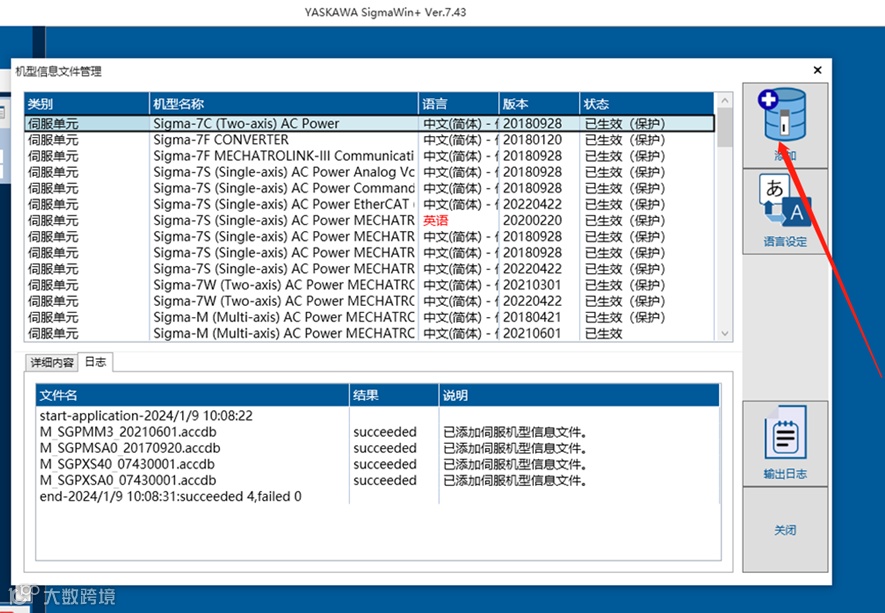
Task: Click the 语言 column header
Action: click(x=459, y=104)
